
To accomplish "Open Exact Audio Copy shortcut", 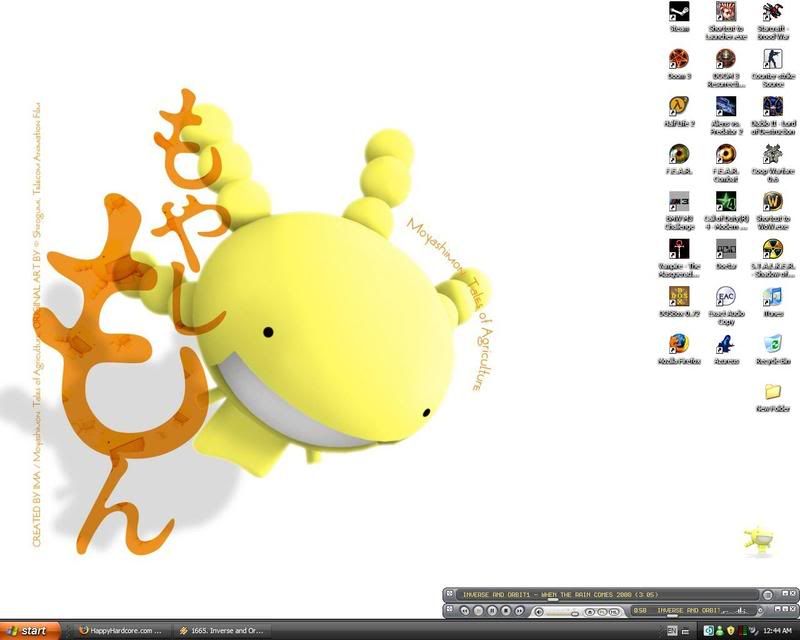I will tap(726, 297).
